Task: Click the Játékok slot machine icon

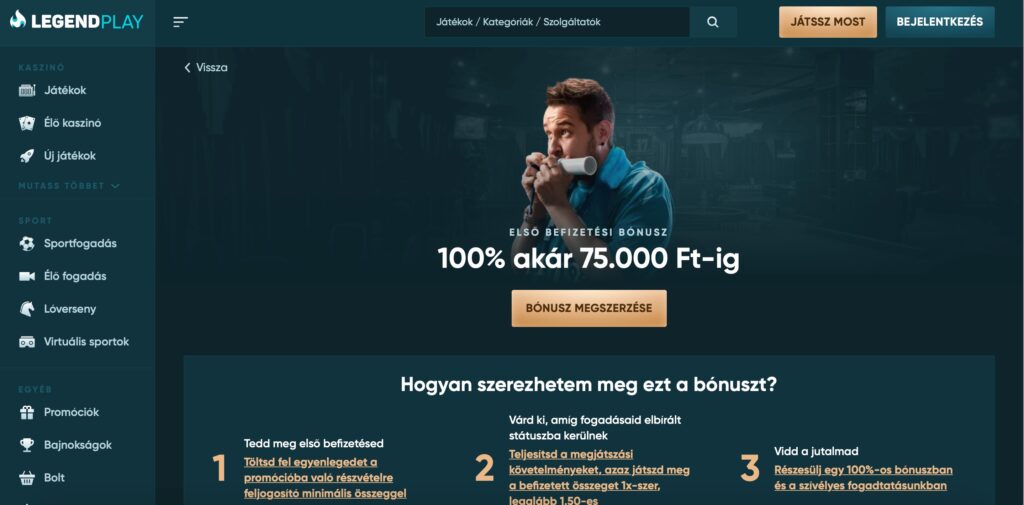Action: [x=27, y=90]
